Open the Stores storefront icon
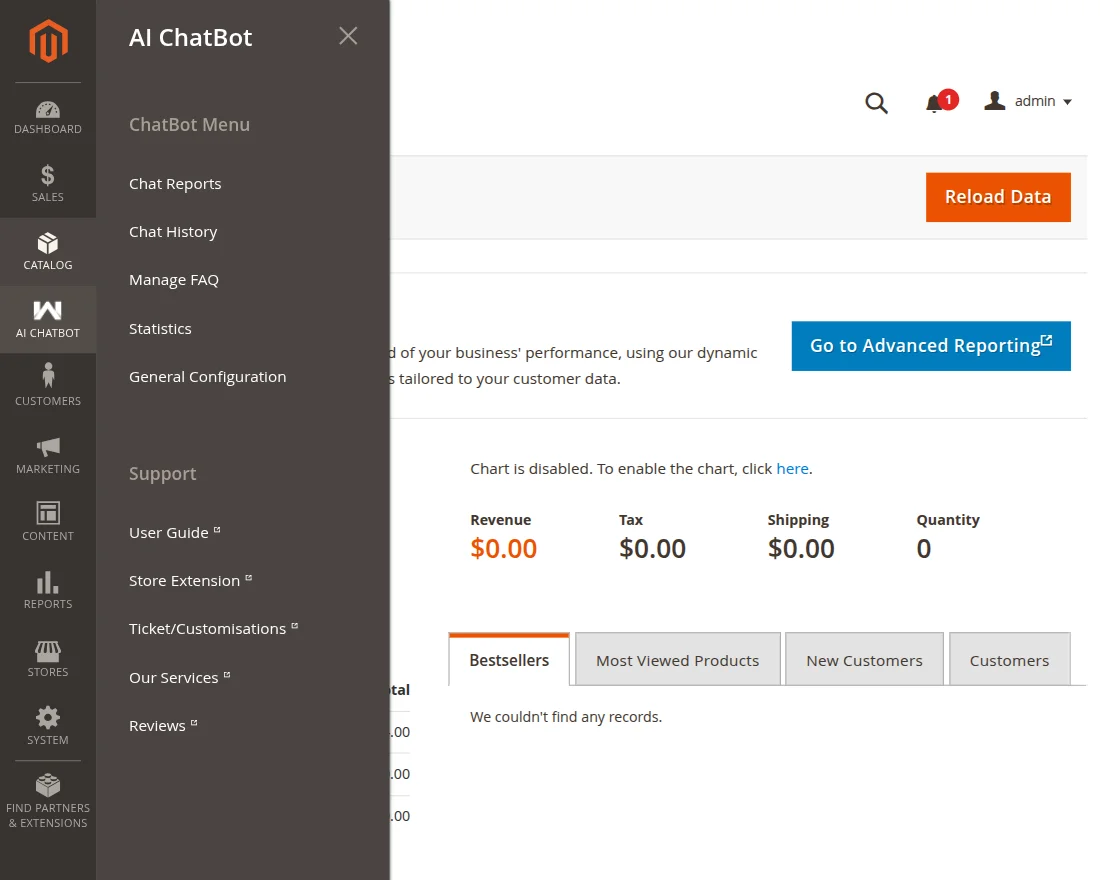 point(48,651)
